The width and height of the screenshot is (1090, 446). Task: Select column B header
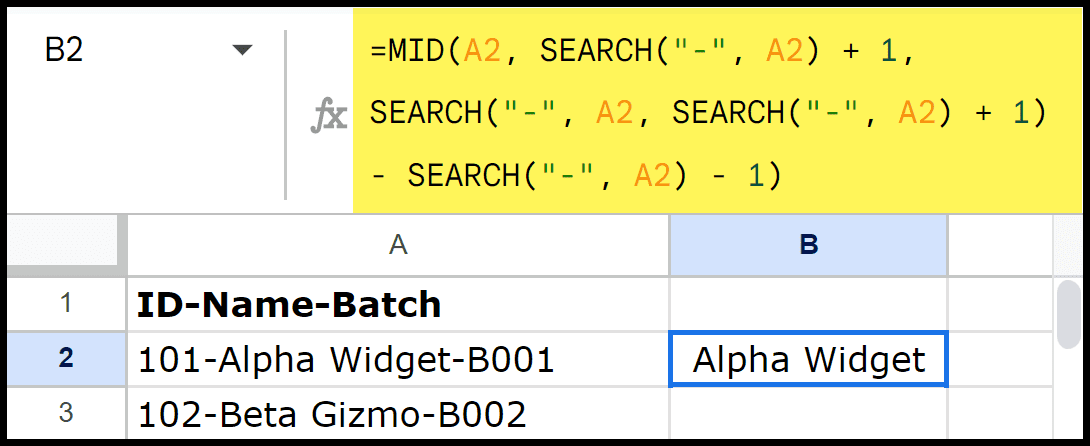[808, 244]
